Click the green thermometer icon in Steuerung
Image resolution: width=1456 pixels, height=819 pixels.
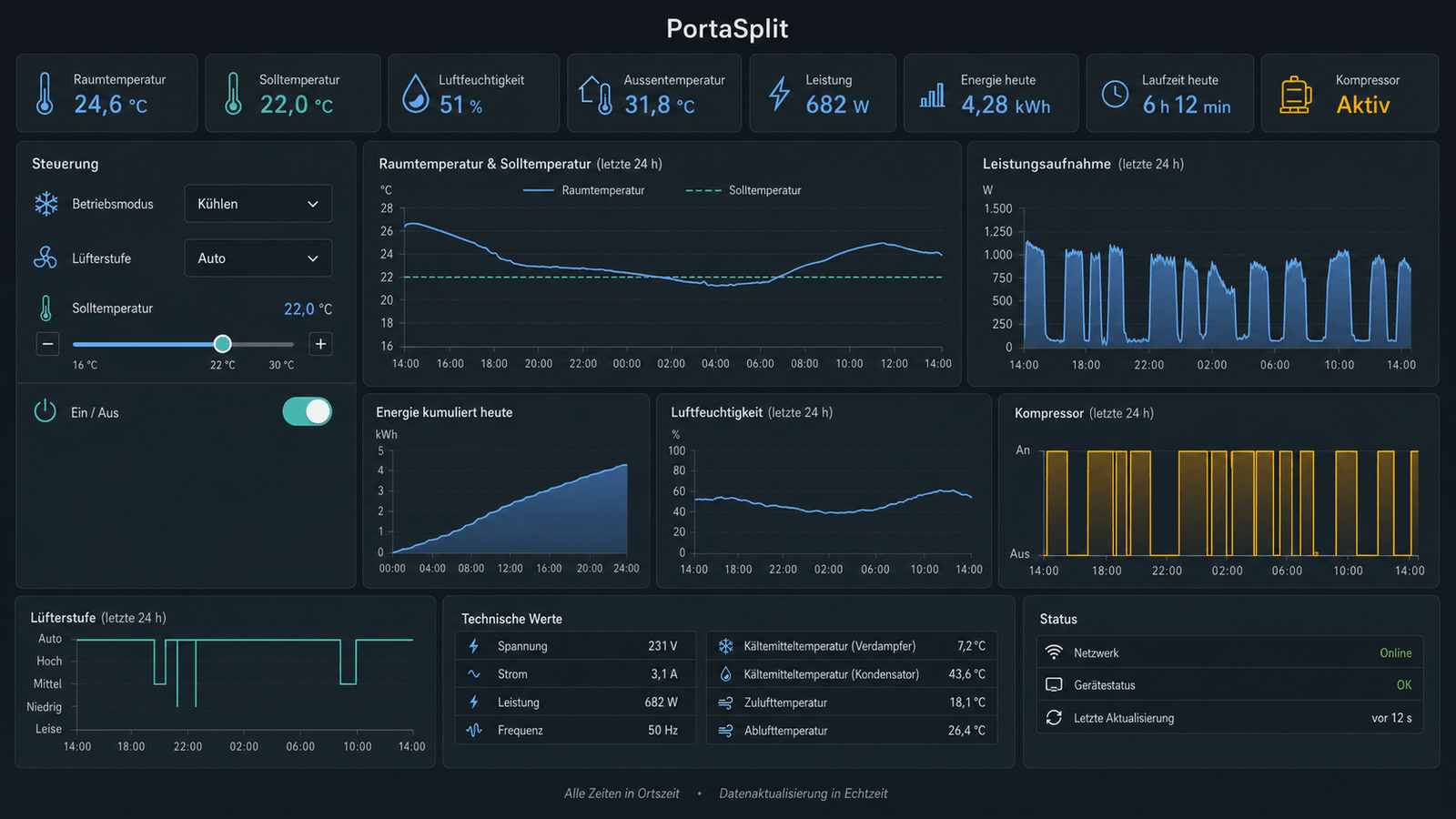[45, 308]
